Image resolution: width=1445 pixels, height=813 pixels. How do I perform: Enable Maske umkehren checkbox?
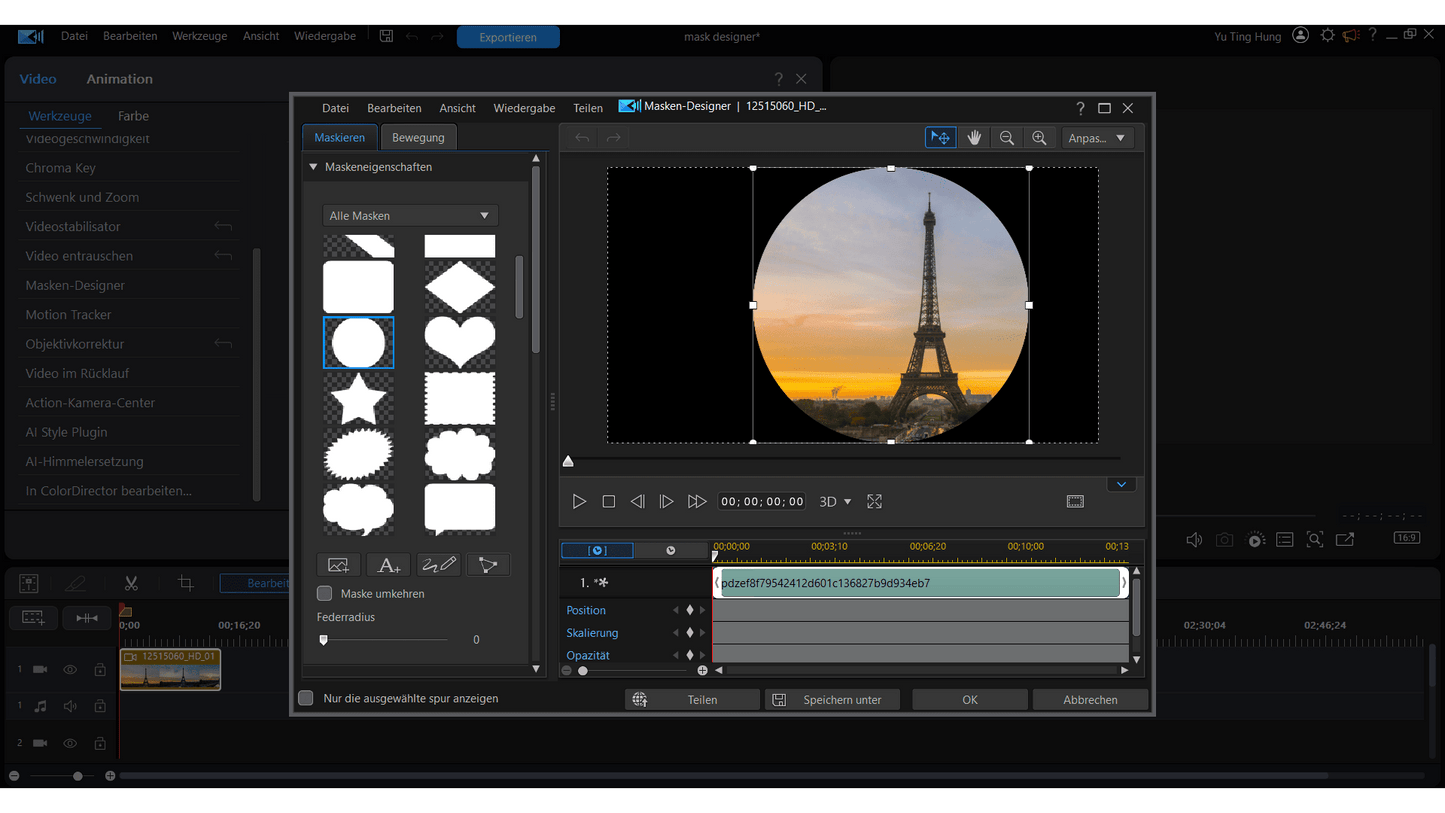(x=325, y=594)
